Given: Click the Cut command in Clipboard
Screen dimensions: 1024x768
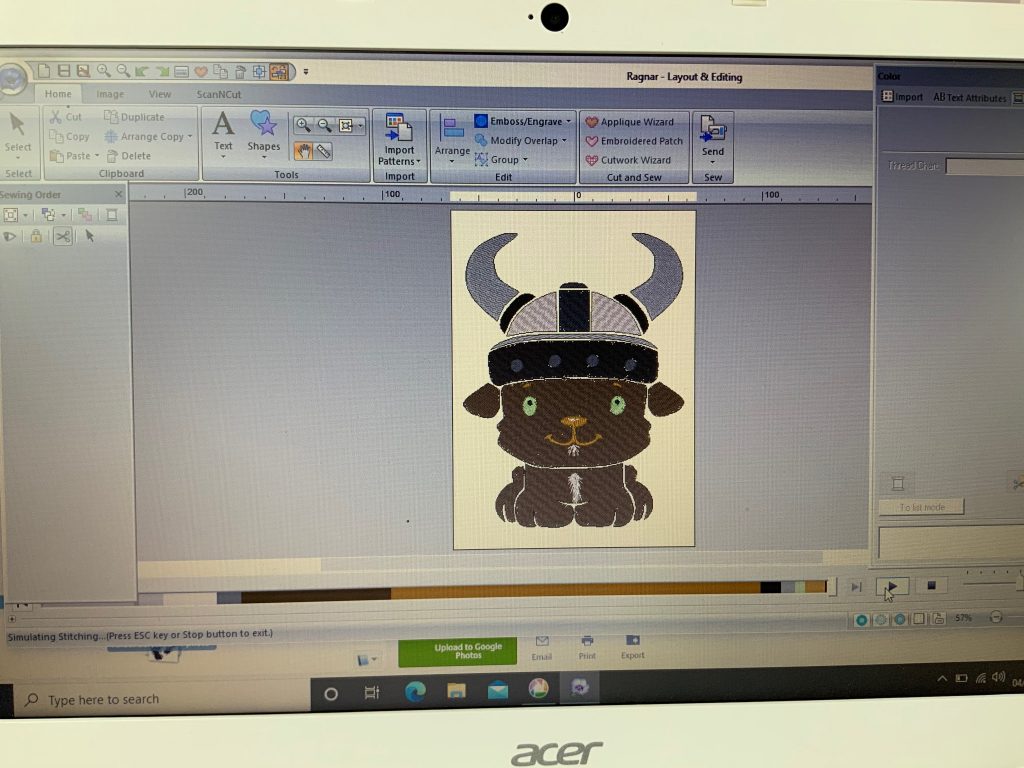Looking at the screenshot, I should click(x=67, y=116).
